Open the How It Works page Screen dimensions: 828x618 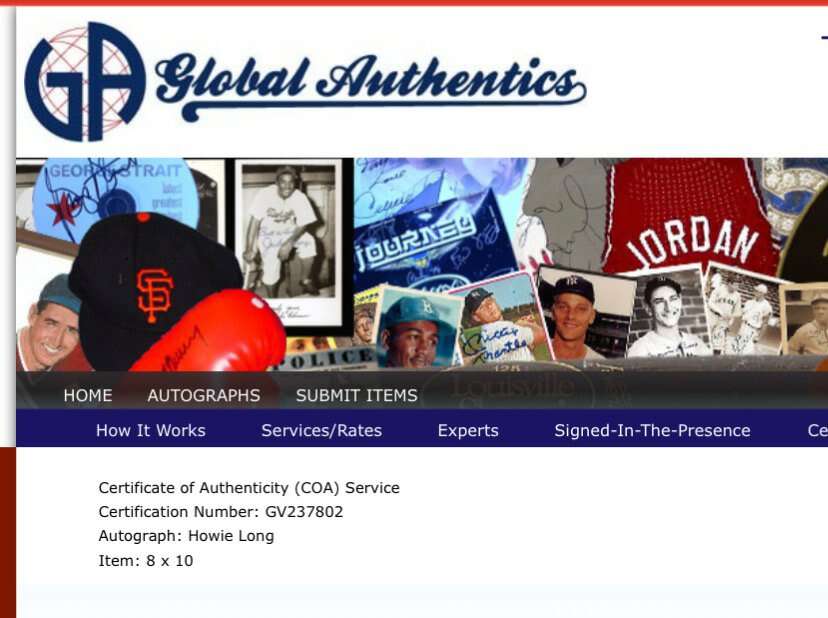point(150,430)
